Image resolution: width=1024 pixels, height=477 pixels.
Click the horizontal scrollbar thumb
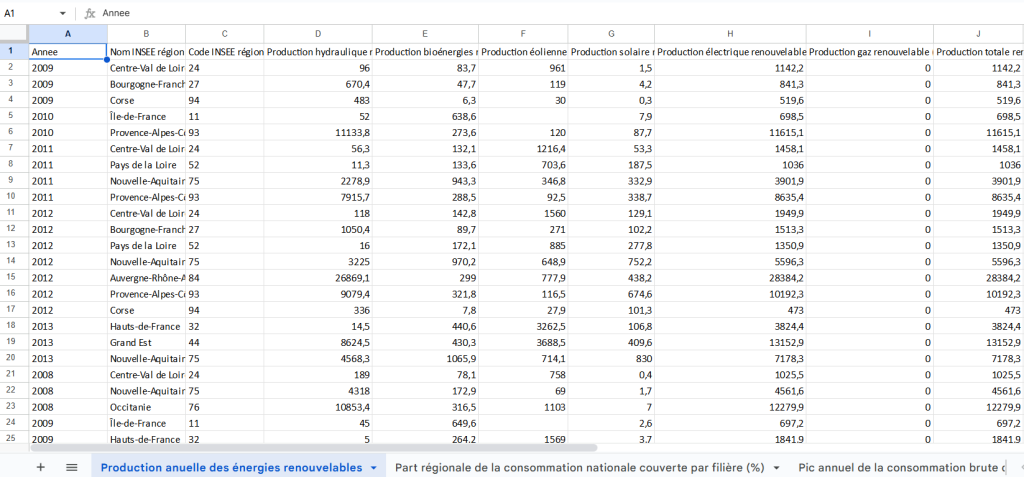[313, 448]
